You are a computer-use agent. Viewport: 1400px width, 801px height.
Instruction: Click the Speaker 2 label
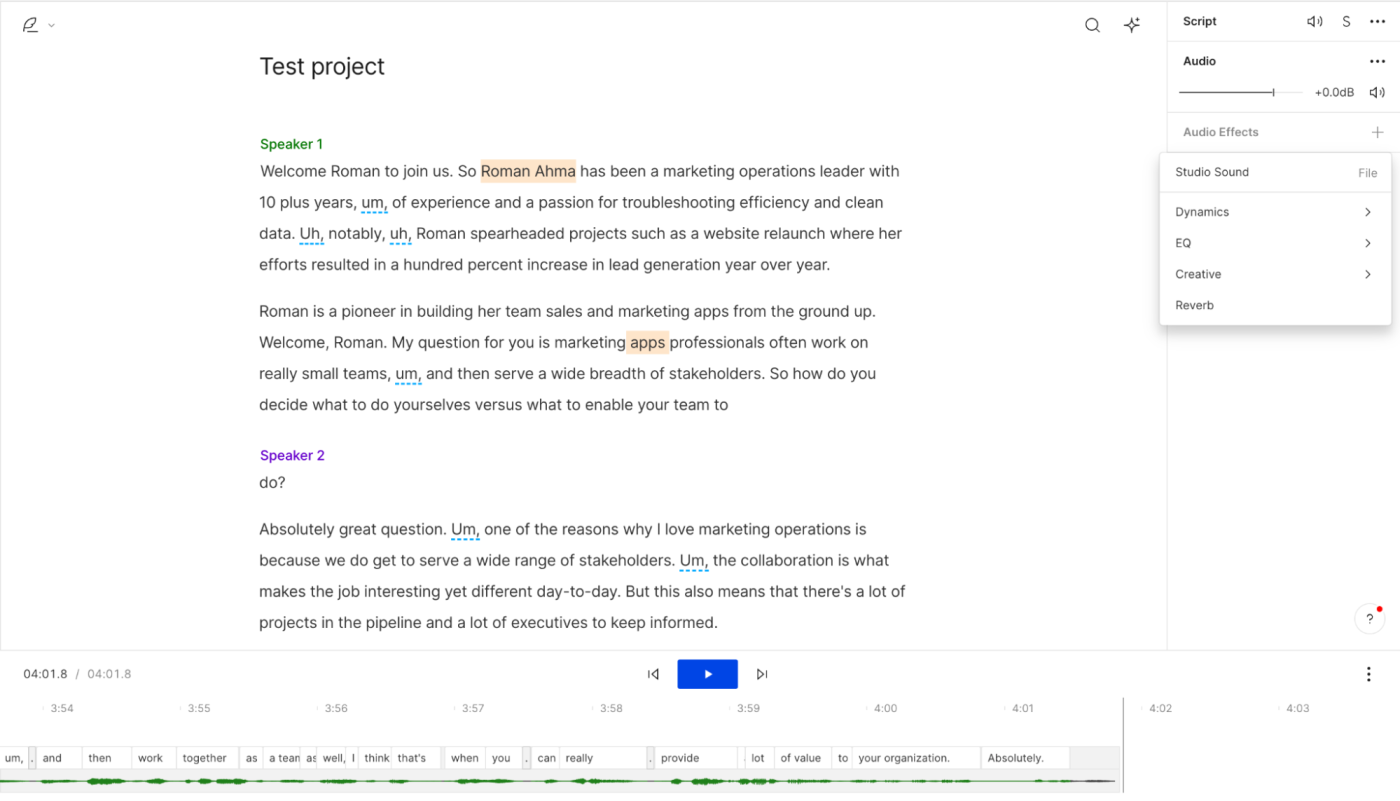292,455
